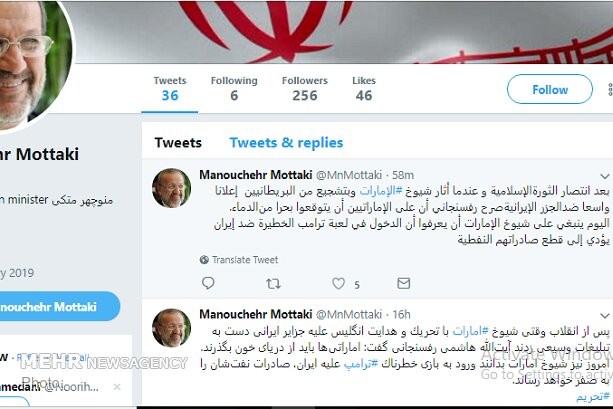The width and height of the screenshot is (613, 409).
Task: Click globe icon next to Translate Tweet
Action: 204,260
